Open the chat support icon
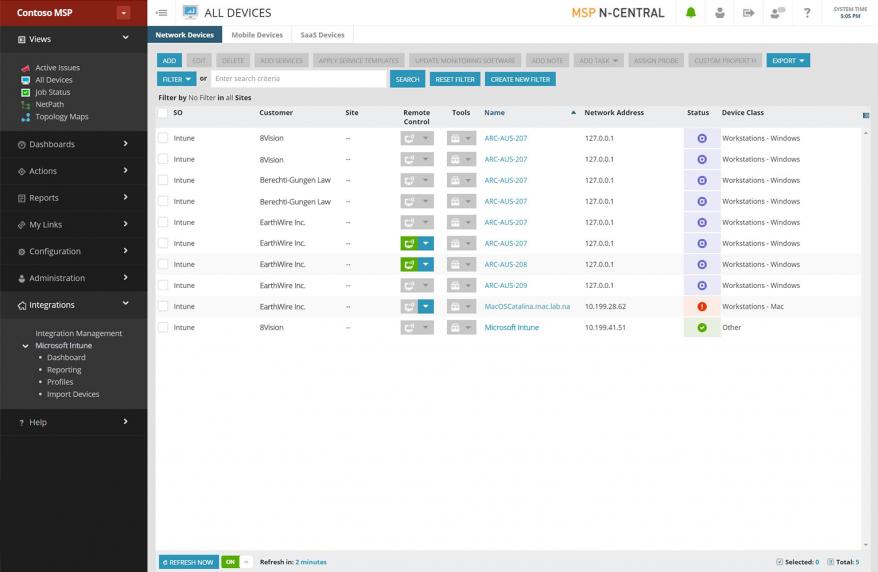The width and height of the screenshot is (878, 572). click(x=778, y=13)
